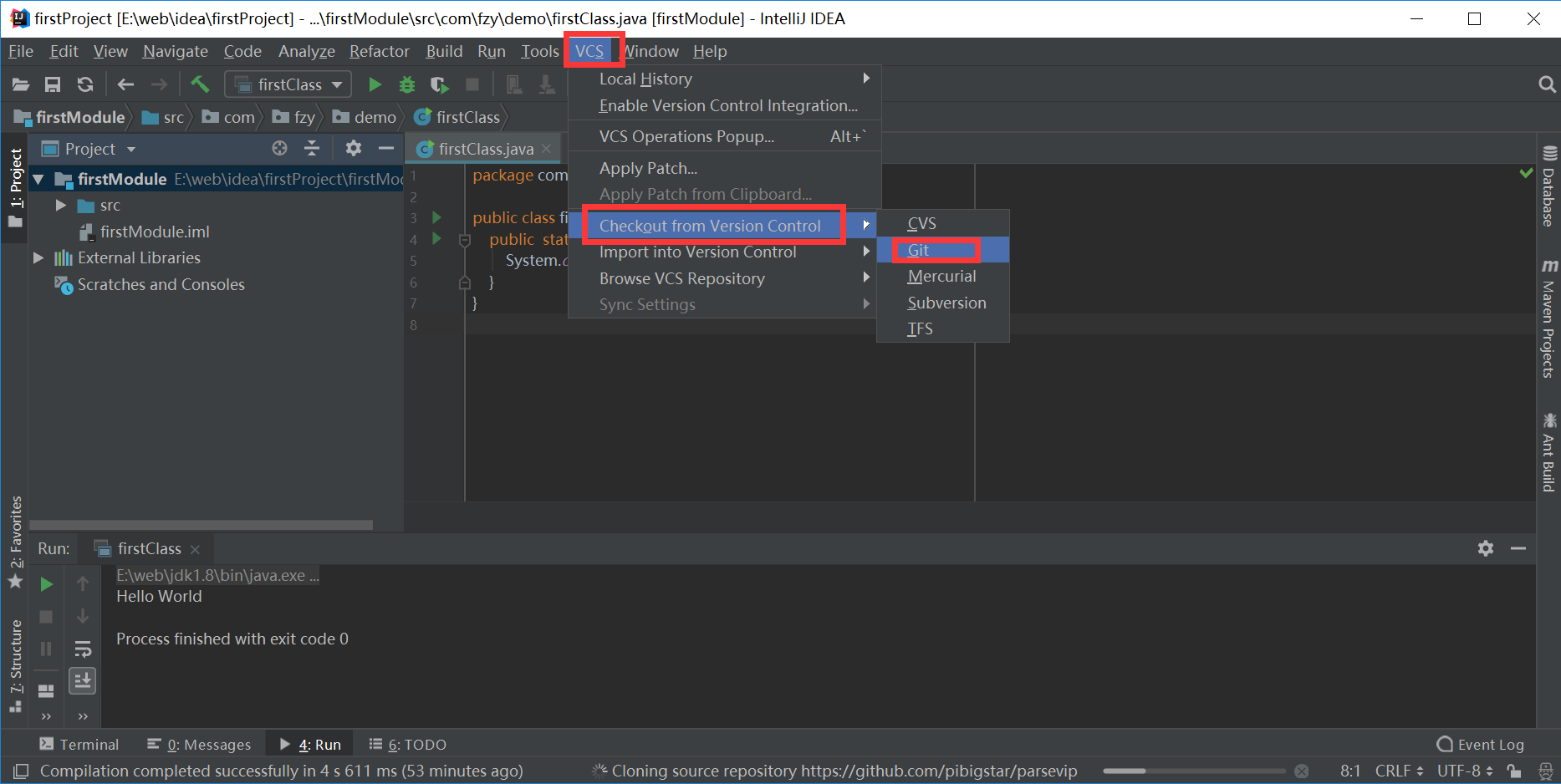Open the Database side panel
The height and width of the screenshot is (784, 1561).
(x=1549, y=186)
